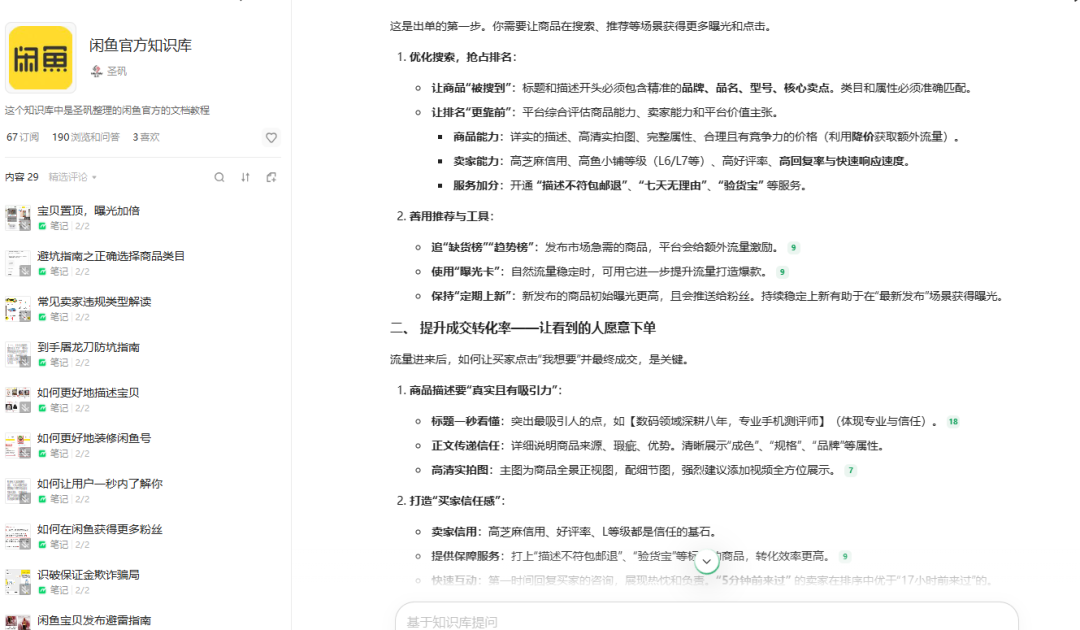Click the sort order icon

point(245,177)
